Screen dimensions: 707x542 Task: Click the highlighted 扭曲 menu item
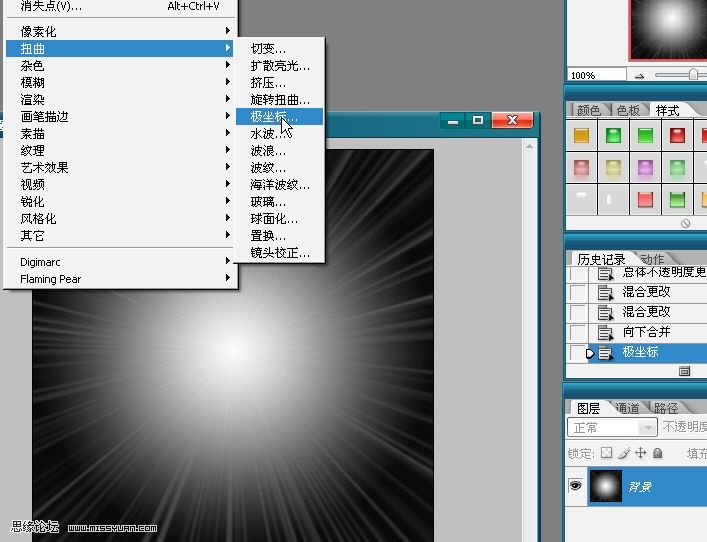[x=119, y=48]
